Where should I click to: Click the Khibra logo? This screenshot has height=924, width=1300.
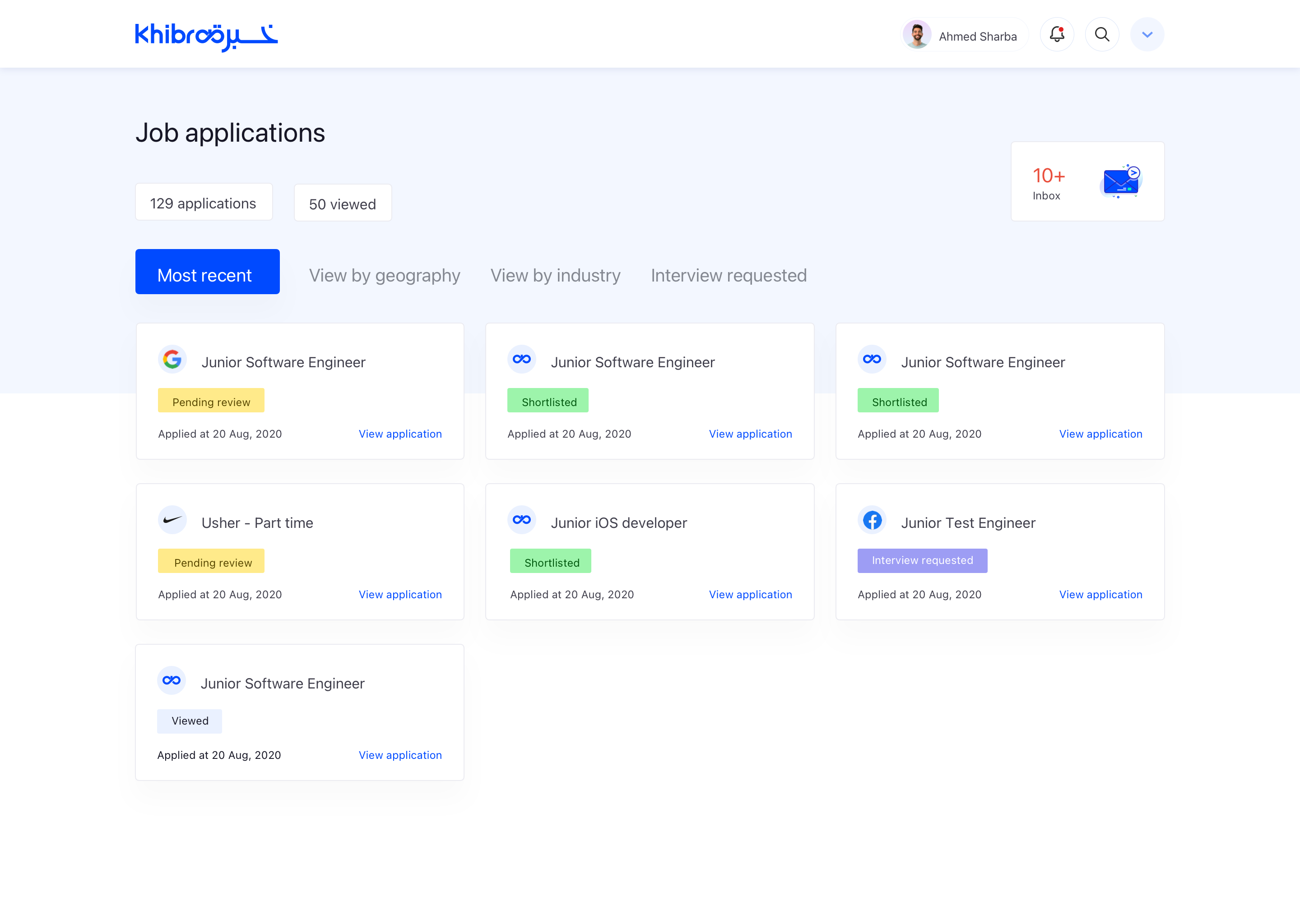tap(206, 37)
